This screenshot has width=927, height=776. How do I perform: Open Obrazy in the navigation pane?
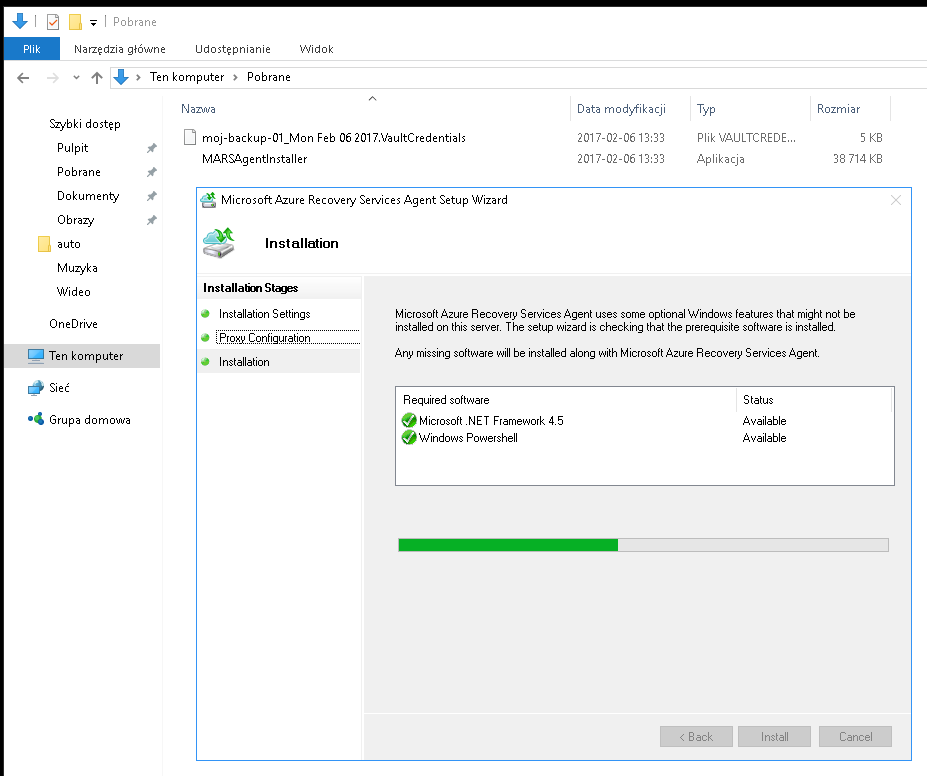(75, 220)
